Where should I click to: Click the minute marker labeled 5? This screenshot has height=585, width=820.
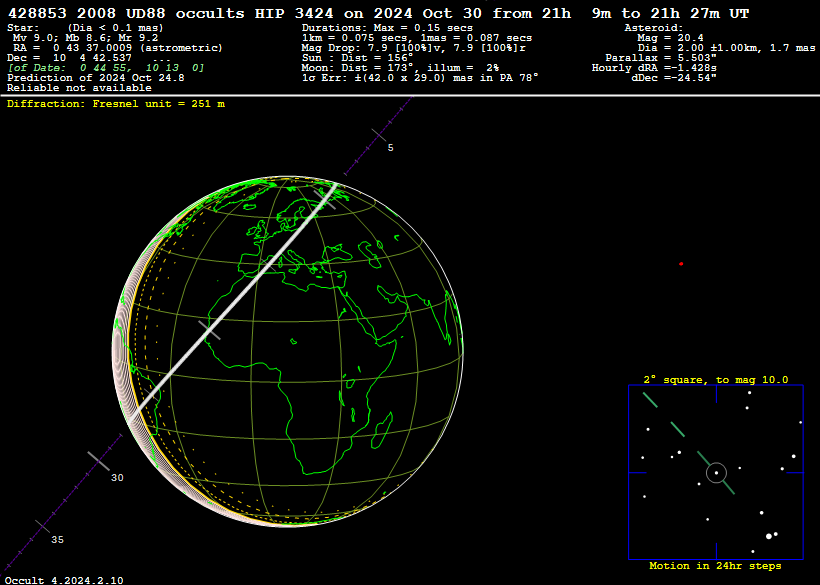coord(379,135)
